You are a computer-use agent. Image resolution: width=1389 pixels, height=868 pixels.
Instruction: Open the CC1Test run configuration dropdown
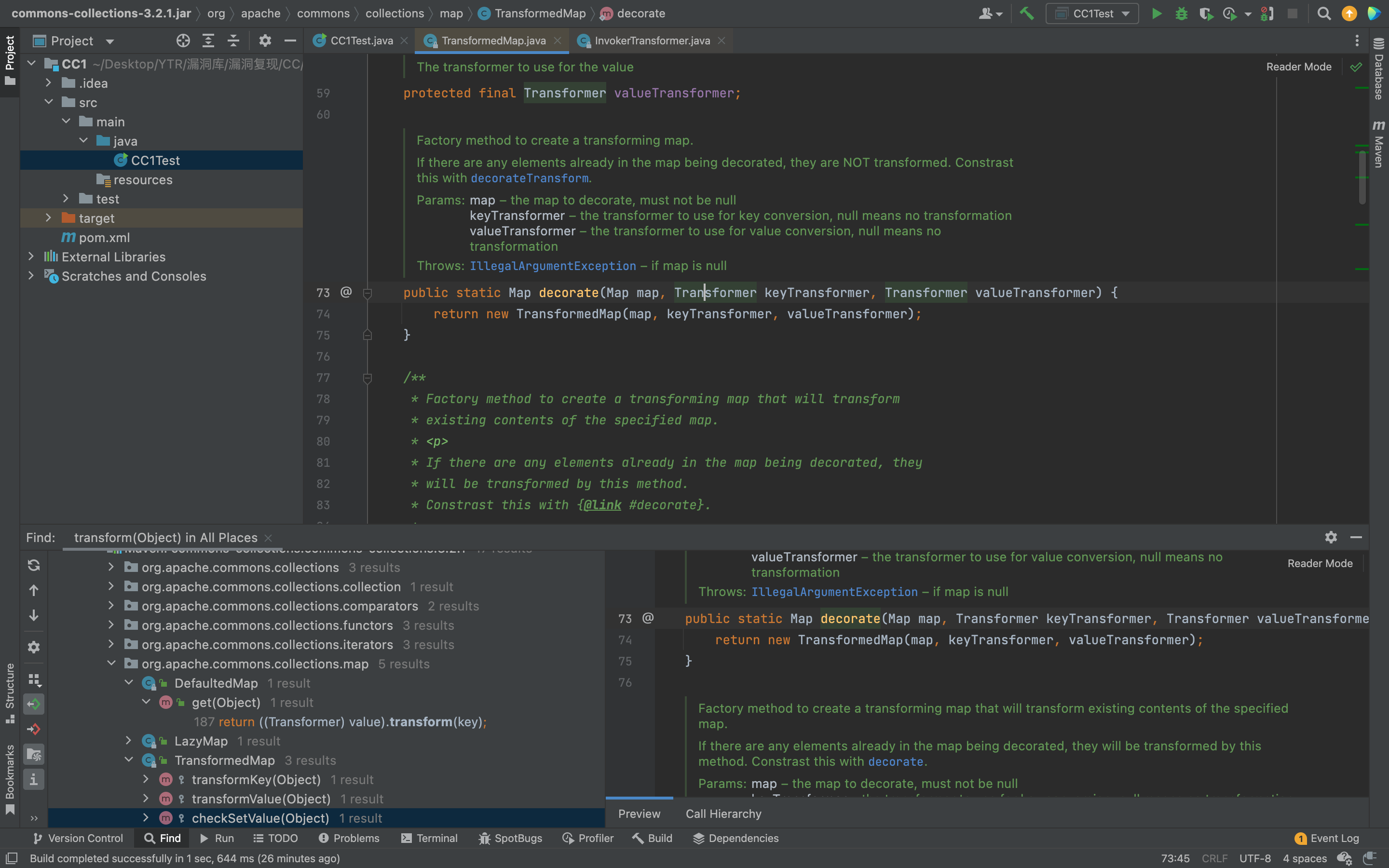pyautogui.click(x=1092, y=13)
